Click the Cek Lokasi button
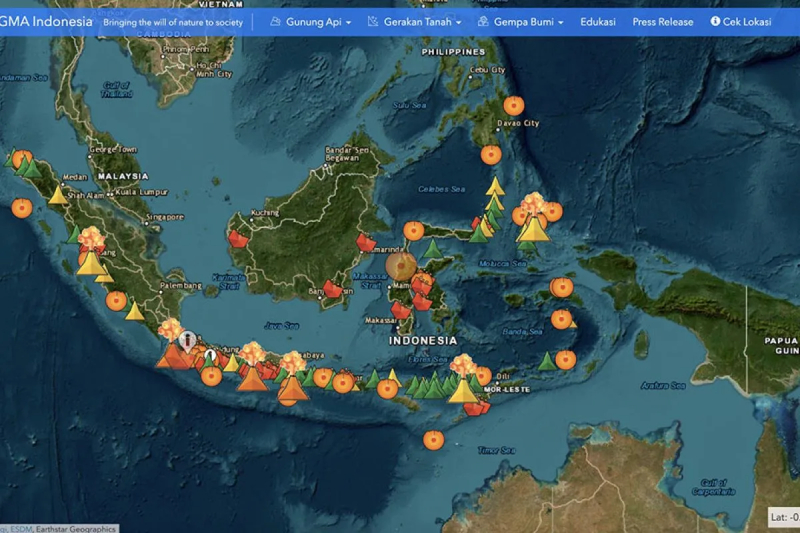 [740, 21]
